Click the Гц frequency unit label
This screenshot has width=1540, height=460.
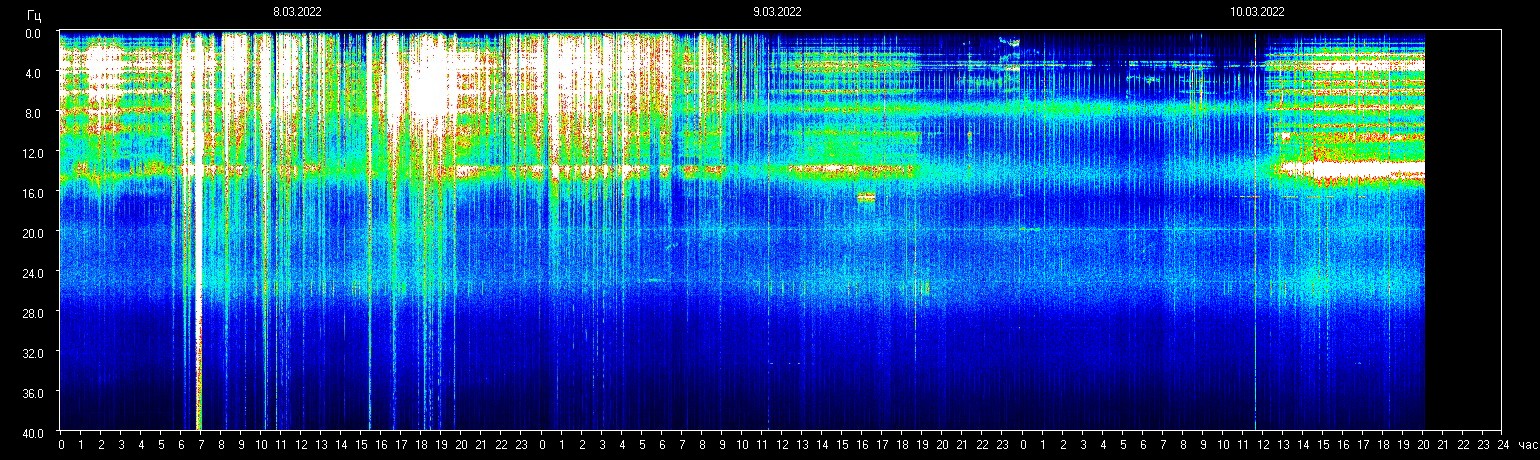(x=34, y=14)
